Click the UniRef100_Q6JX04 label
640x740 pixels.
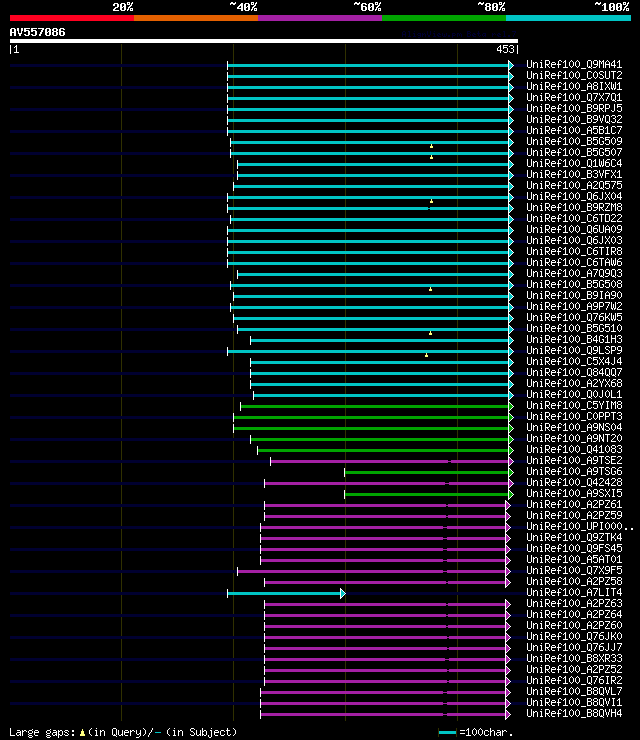[x=574, y=196]
